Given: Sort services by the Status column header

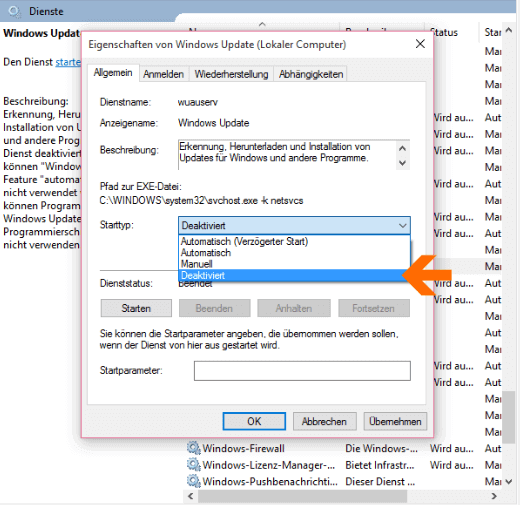Looking at the screenshot, I should pos(445,32).
